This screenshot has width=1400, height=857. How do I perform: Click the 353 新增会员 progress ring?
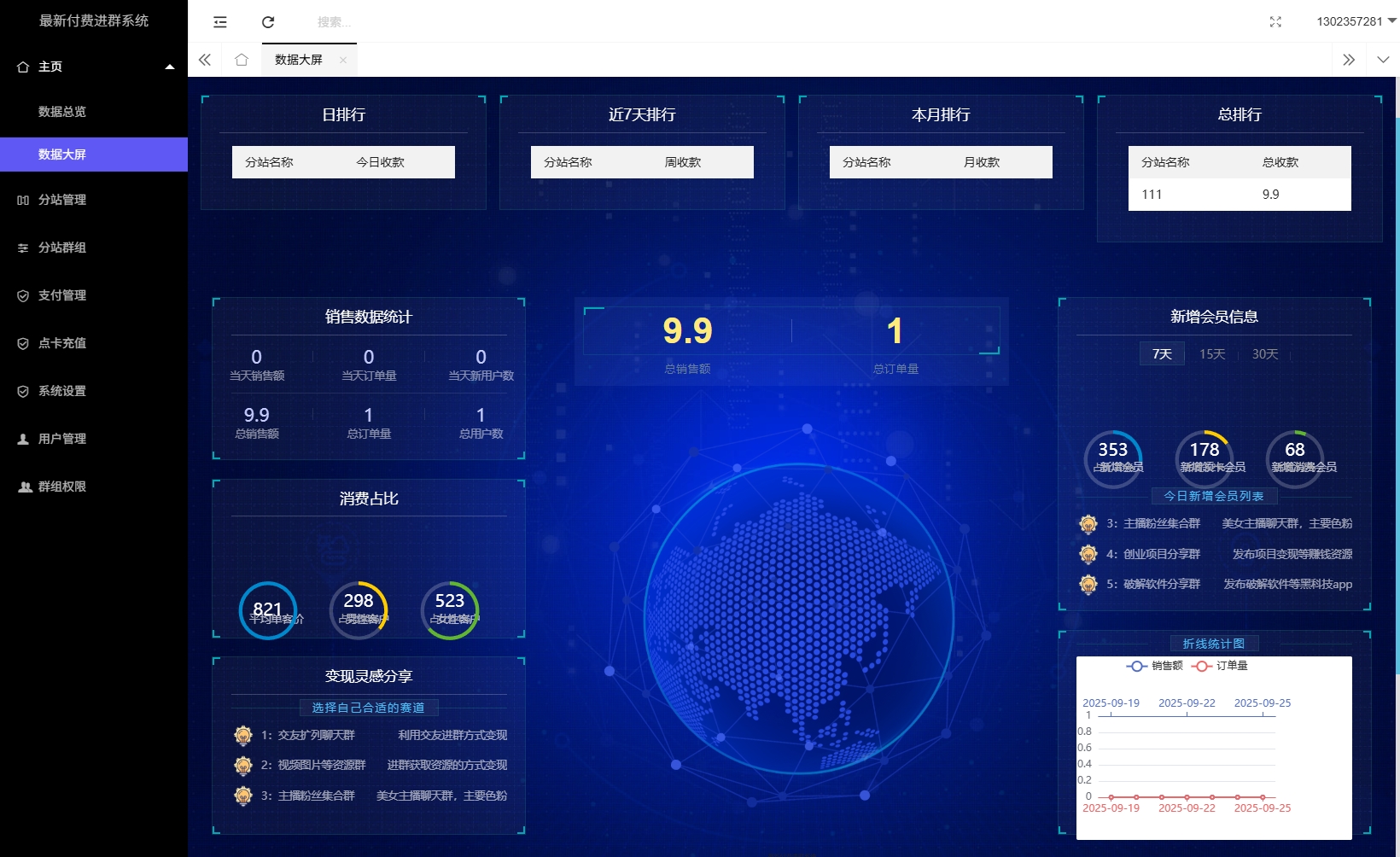click(1113, 458)
